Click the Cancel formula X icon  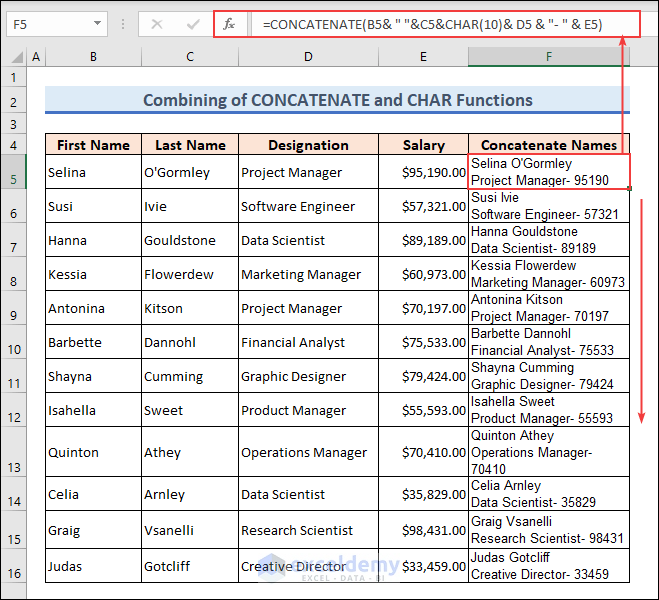[156, 24]
